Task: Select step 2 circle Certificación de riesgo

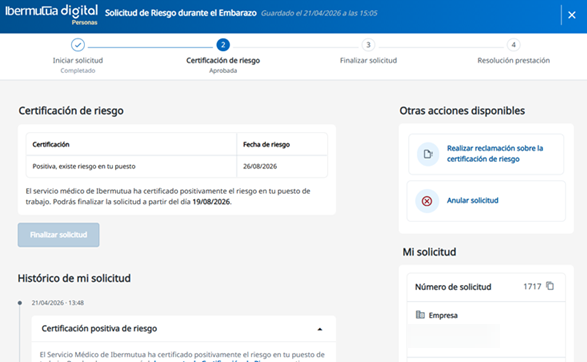Action: [x=223, y=45]
